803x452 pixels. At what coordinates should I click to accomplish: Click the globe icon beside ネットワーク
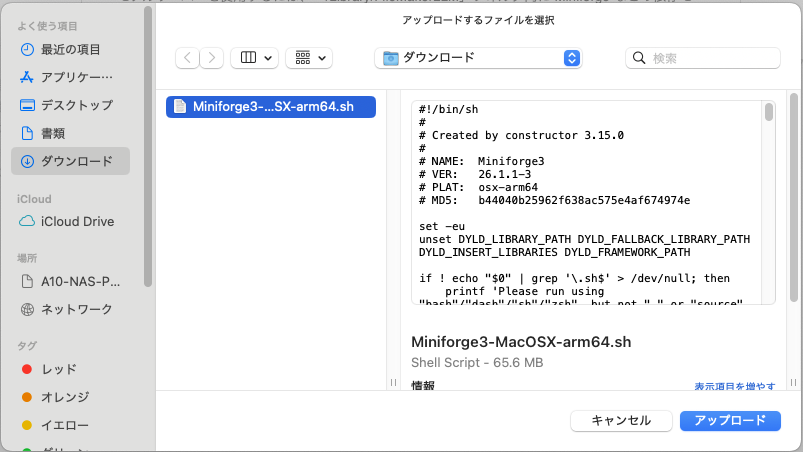[27, 309]
